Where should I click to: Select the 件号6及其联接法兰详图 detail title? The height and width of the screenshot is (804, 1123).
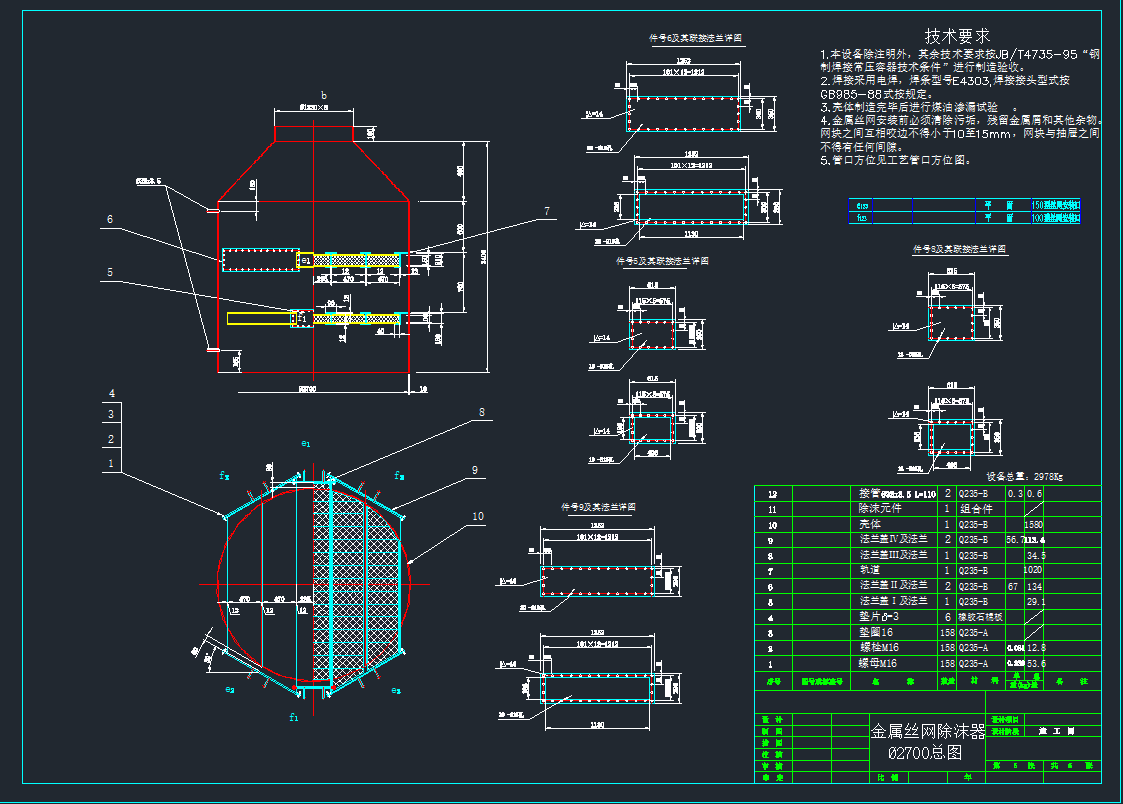(x=696, y=39)
